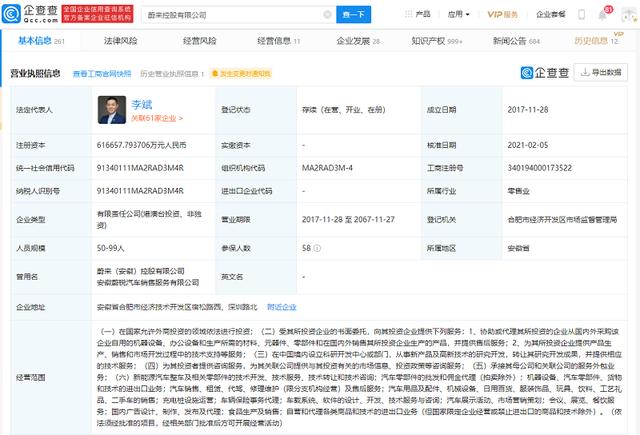The width and height of the screenshot is (640, 435).
Task: Open the user avatar in the header
Action: (629, 15)
